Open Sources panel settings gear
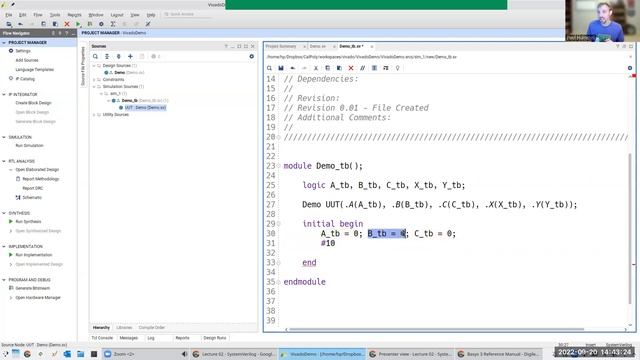Screen dimensions: 640x360 (251, 56)
